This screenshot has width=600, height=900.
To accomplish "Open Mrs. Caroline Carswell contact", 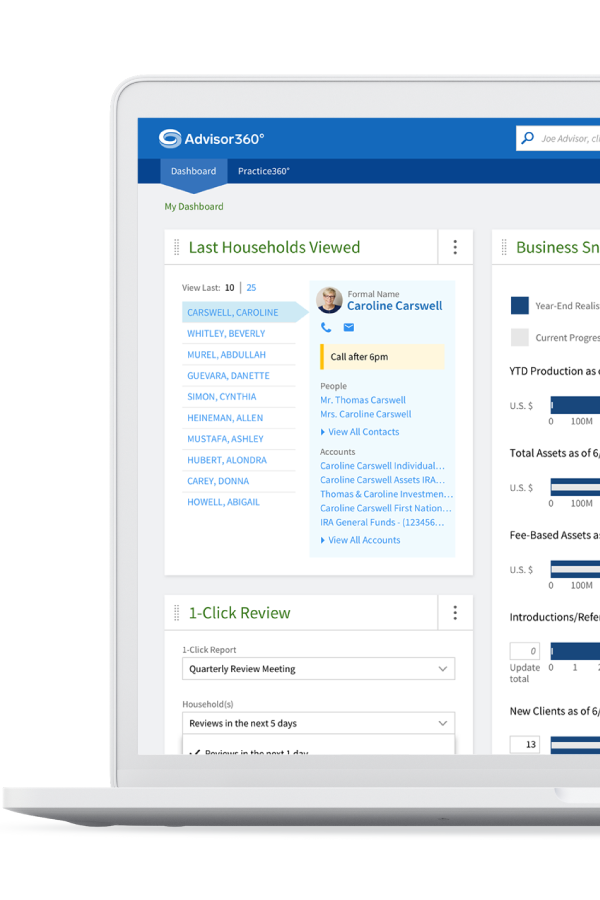I will (366, 414).
